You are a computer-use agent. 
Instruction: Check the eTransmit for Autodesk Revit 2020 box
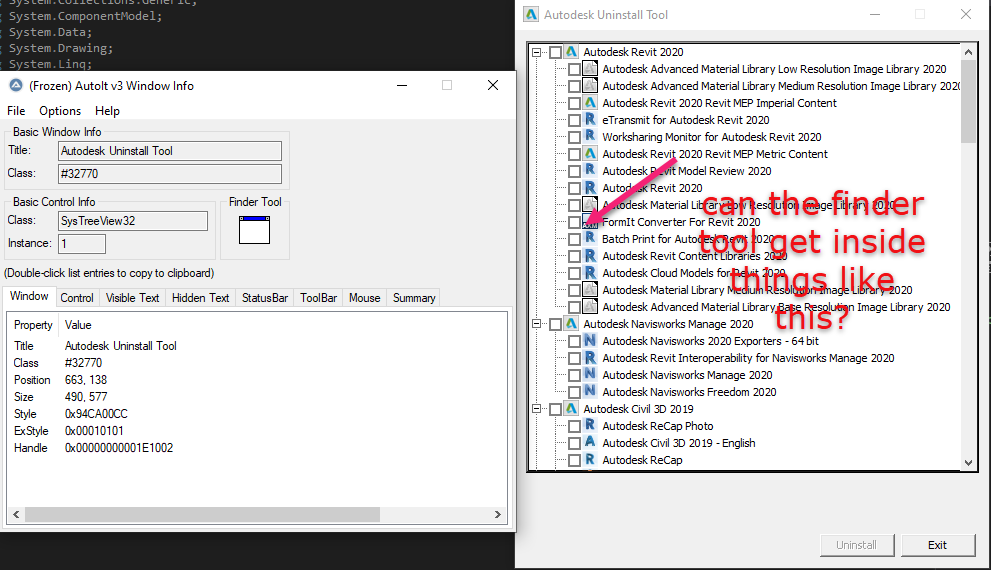click(575, 120)
